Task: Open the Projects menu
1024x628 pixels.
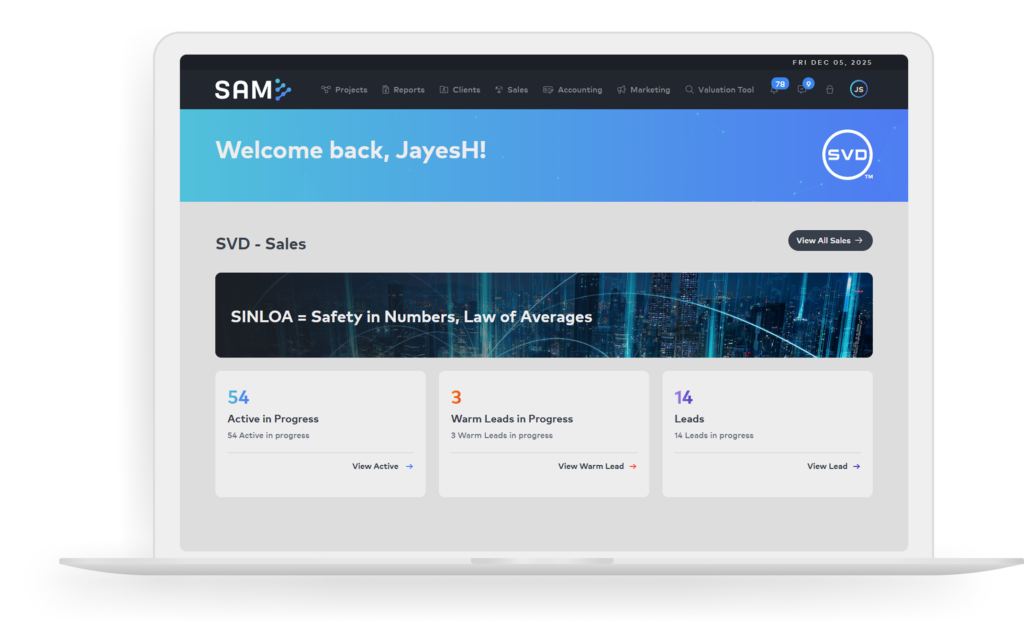Action: (344, 89)
